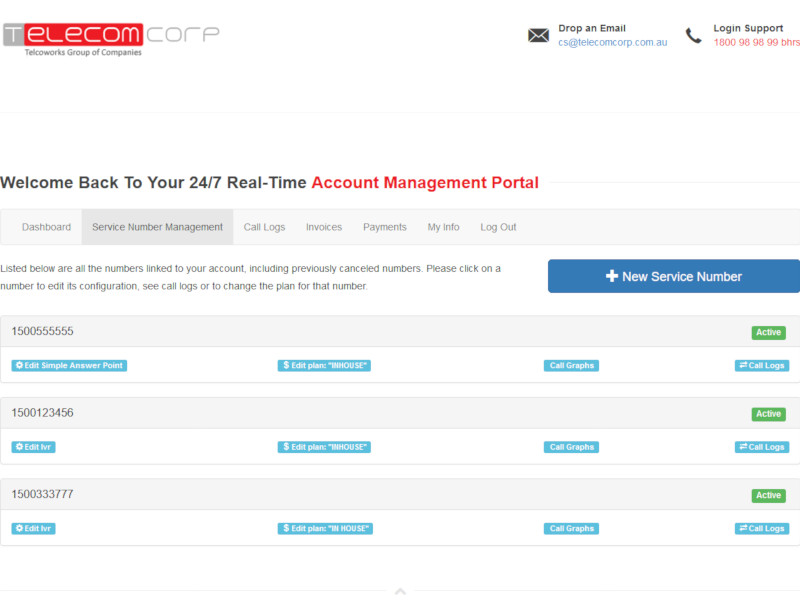Open Edit Simple Answer Point for 1500555555
Image resolution: width=800 pixels, height=600 pixels.
pyautogui.click(x=69, y=366)
